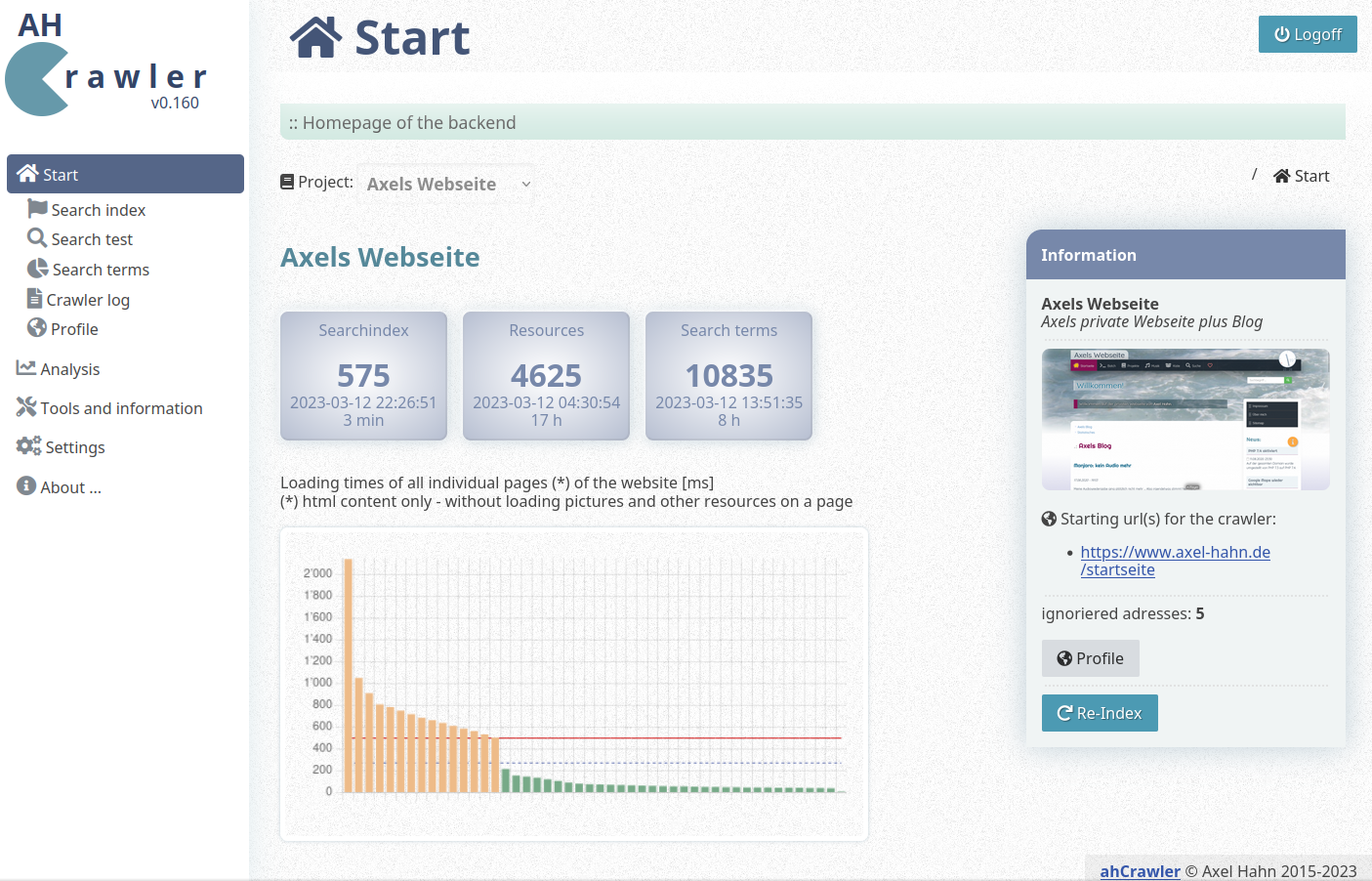Click the tallest orange bar in the chart
Screen dimensions: 1372x881
348,675
